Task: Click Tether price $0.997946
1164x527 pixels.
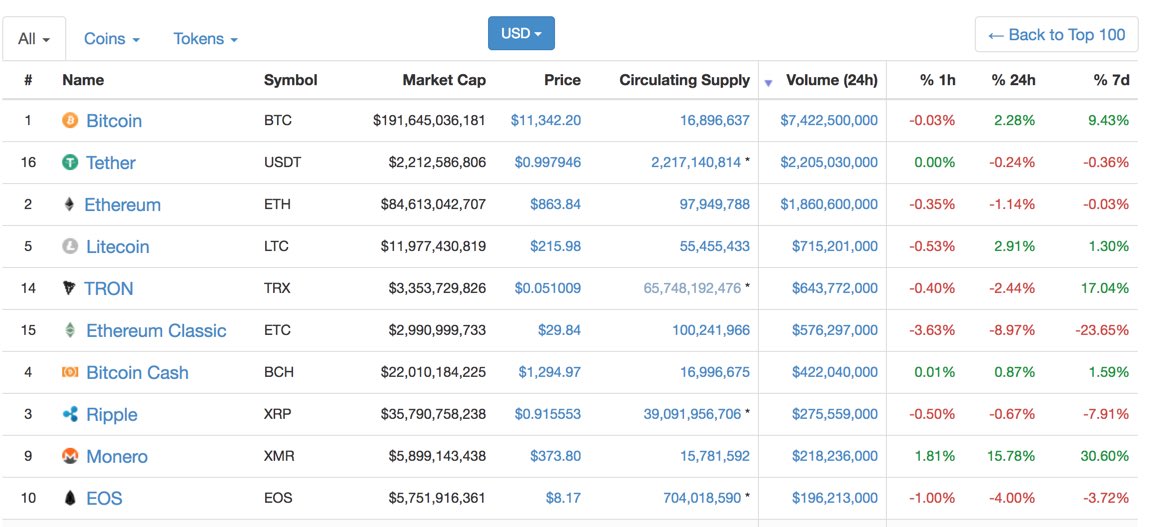Action: [x=548, y=162]
